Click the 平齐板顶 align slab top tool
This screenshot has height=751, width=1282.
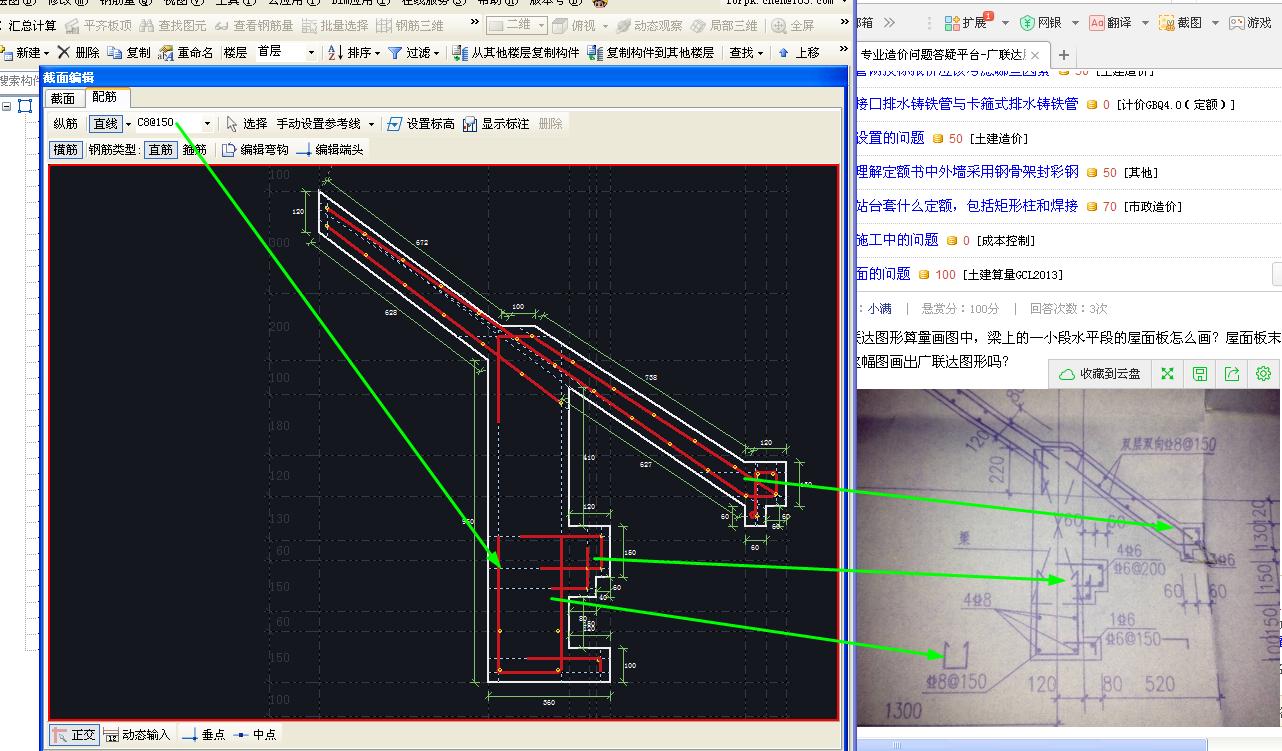click(99, 26)
